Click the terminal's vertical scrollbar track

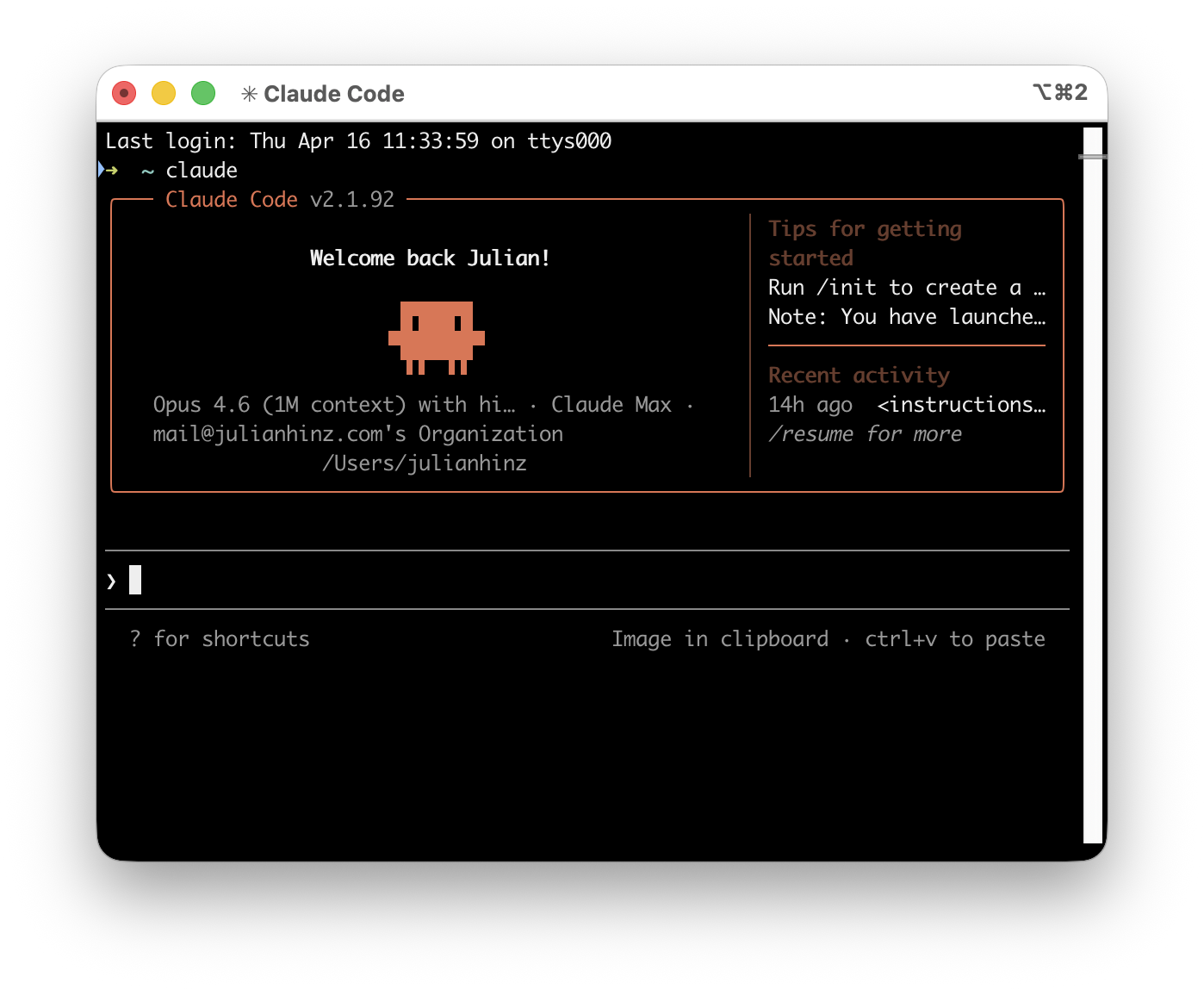coord(1092,500)
